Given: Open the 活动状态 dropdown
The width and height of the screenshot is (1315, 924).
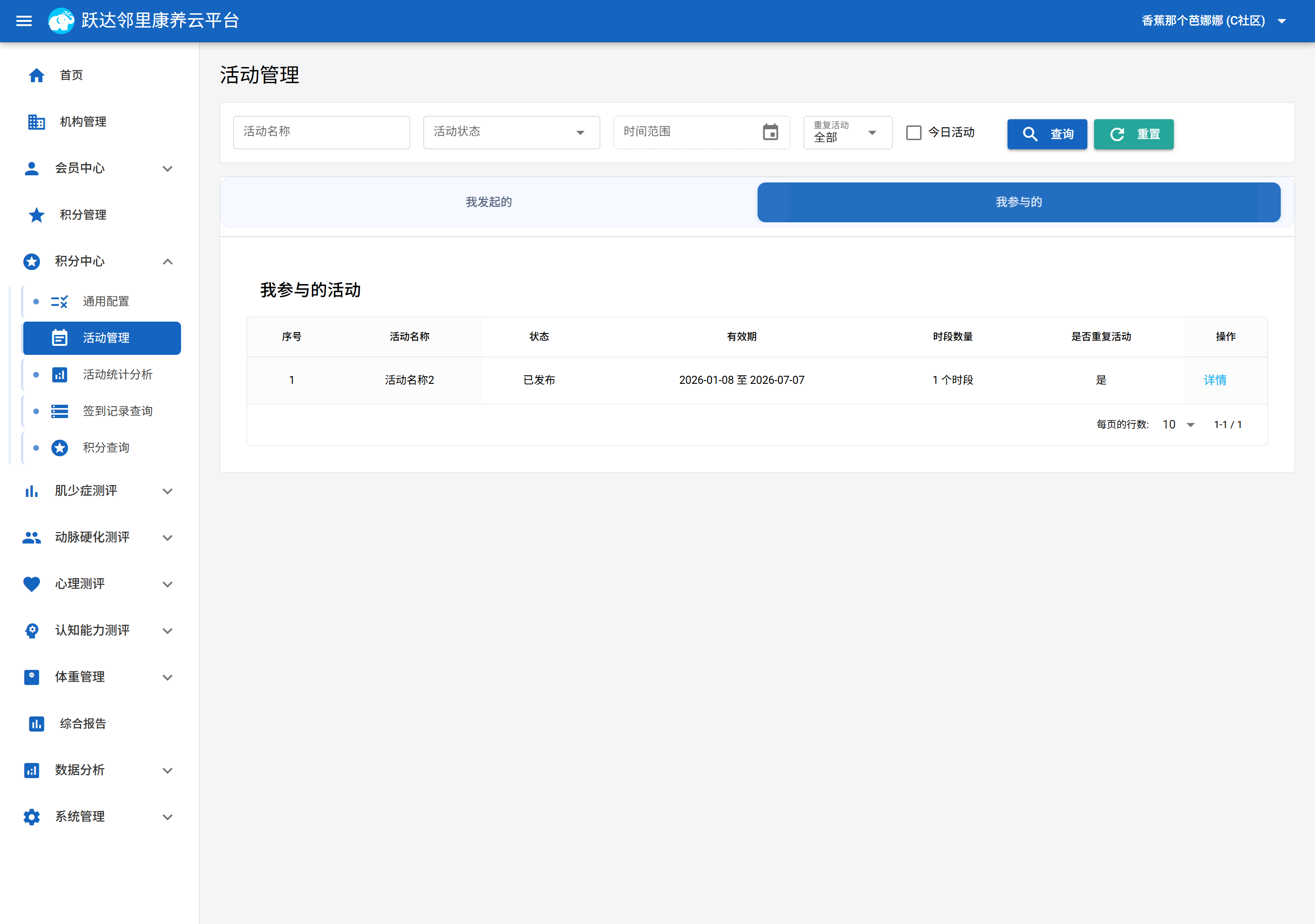Looking at the screenshot, I should tap(511, 132).
